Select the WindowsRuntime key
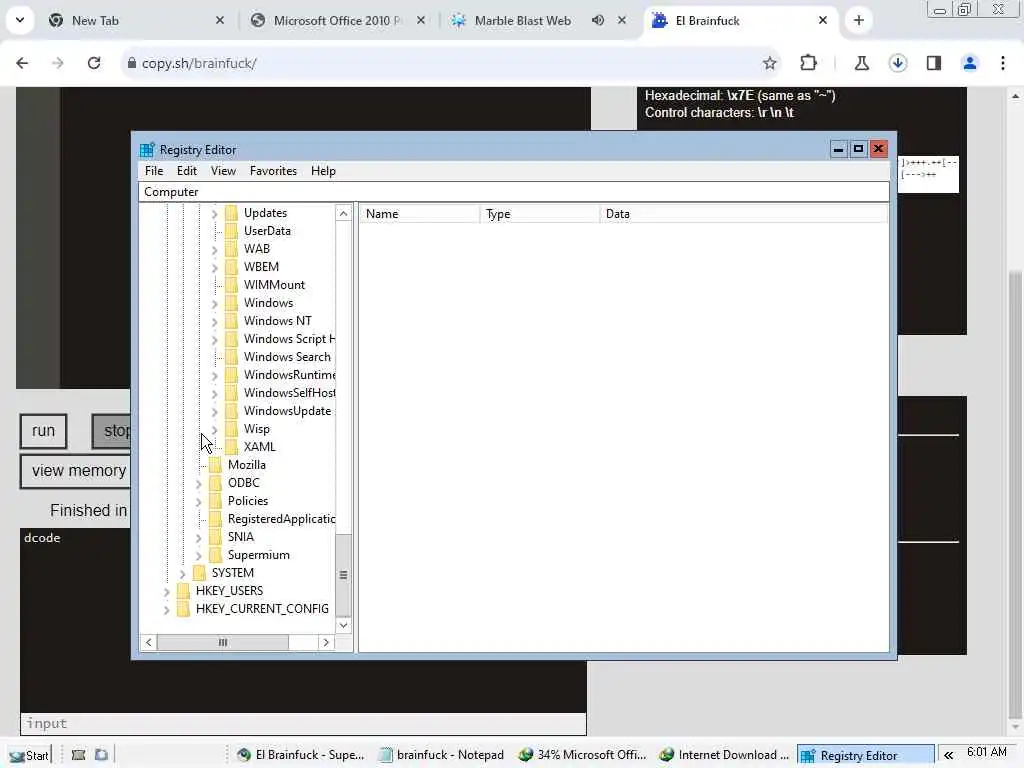The width and height of the screenshot is (1024, 768). pos(289,375)
